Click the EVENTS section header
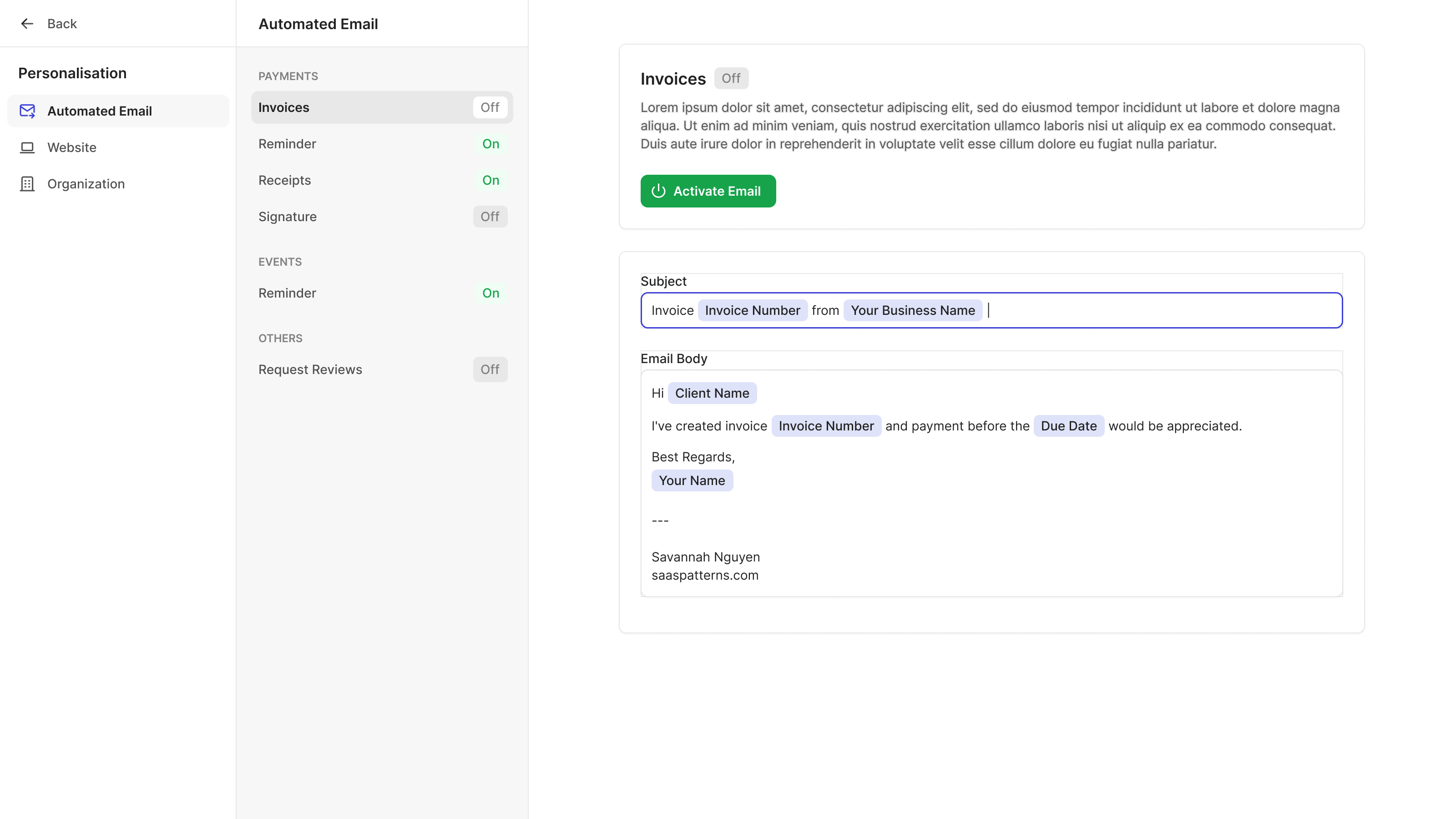The width and height of the screenshot is (1456, 819). click(x=280, y=262)
